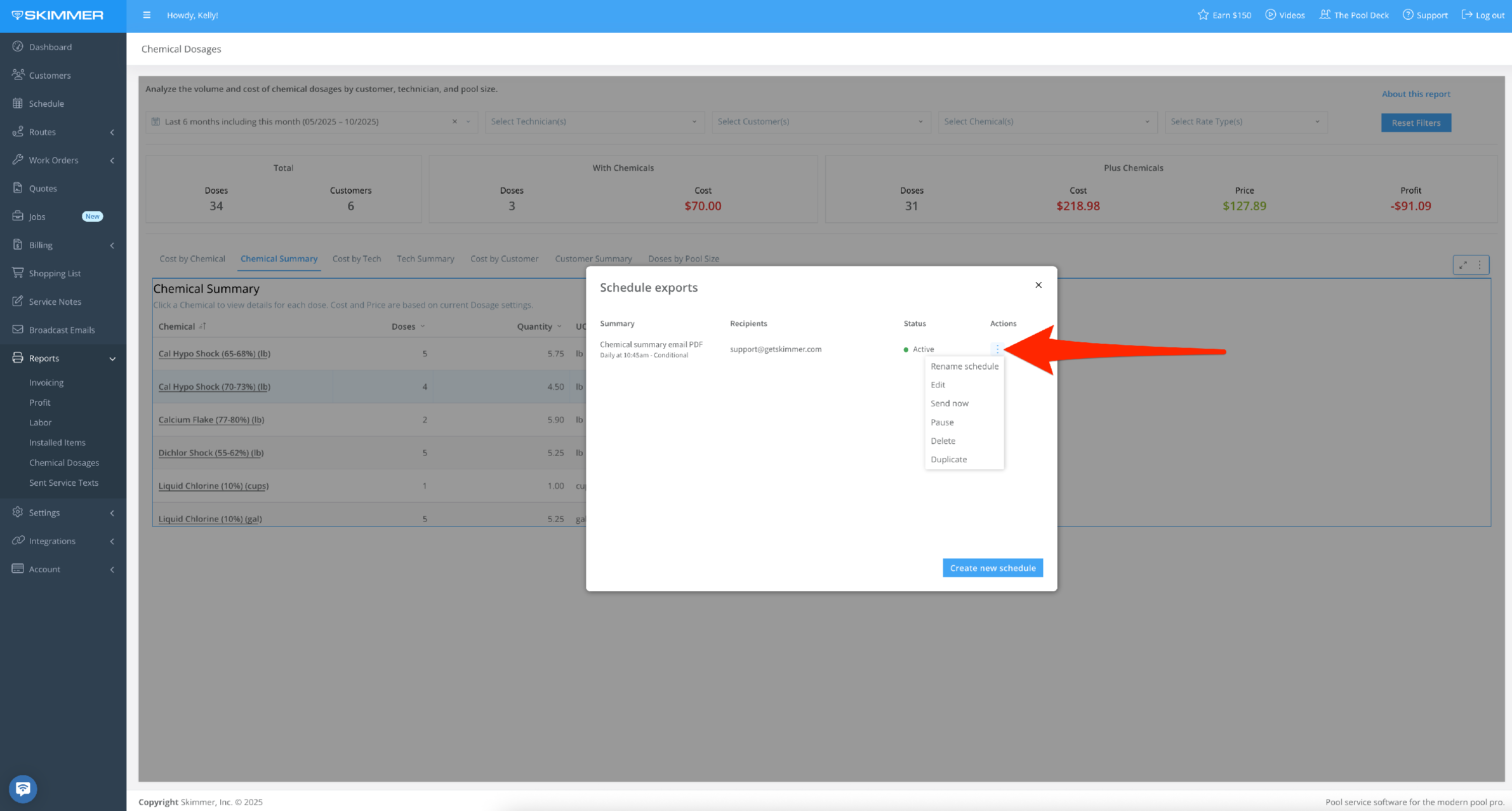Click the hamburger menu icon in header
Screen dimensions: 1512x811
coord(147,15)
